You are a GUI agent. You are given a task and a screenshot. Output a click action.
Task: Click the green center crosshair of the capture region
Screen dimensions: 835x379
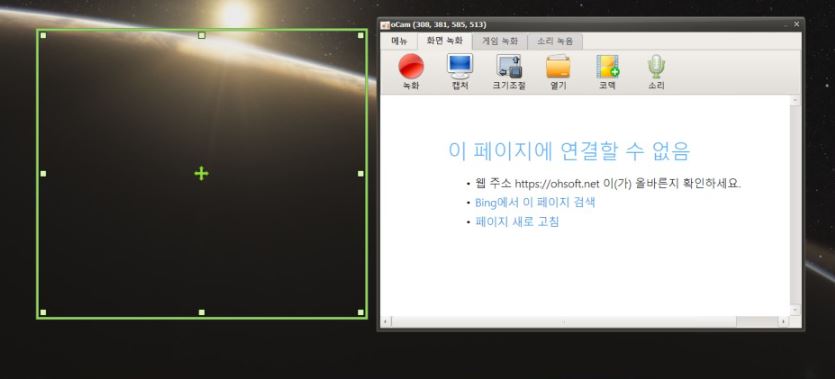[201, 174]
